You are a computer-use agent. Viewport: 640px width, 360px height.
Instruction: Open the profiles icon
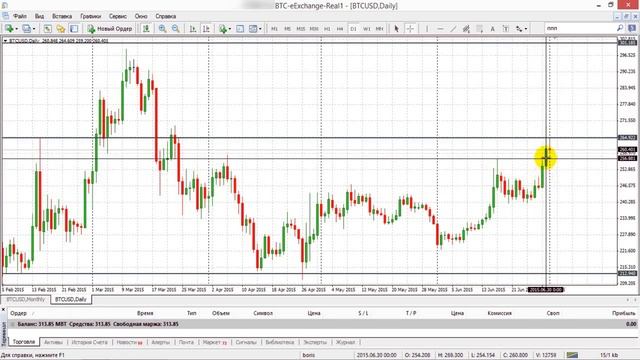[x=26, y=29]
